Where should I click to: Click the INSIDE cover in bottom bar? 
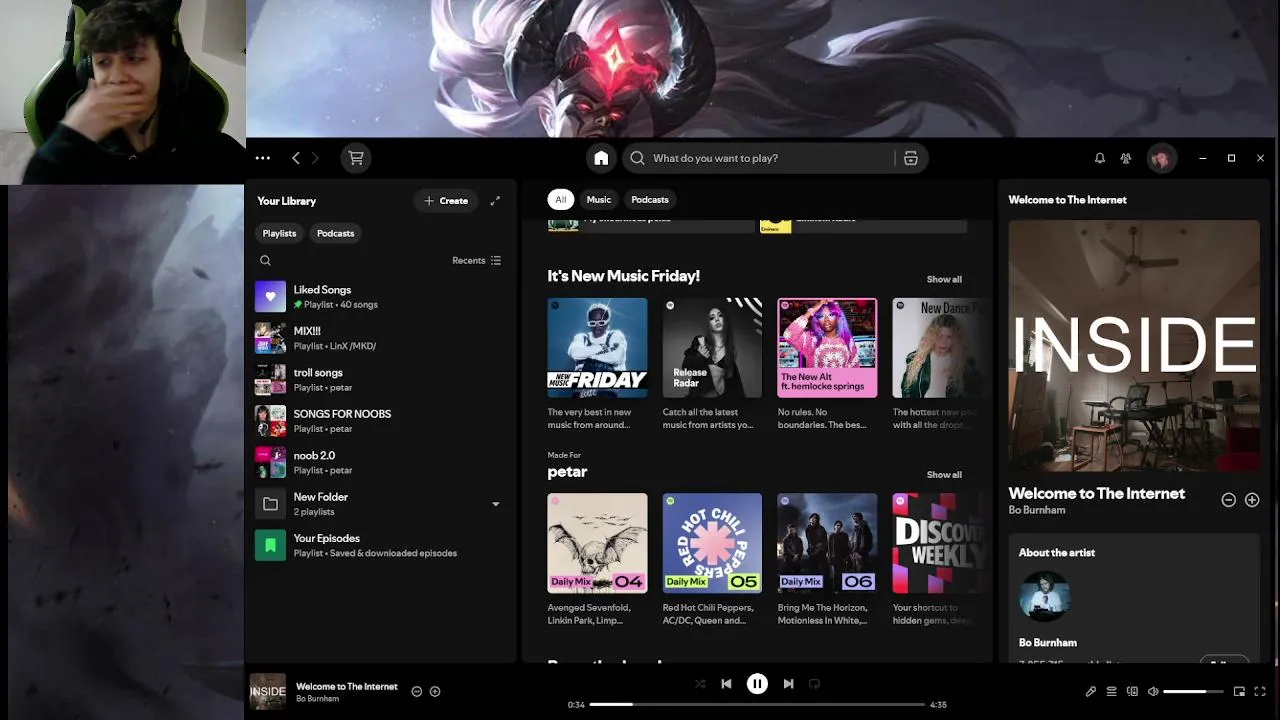(x=268, y=691)
